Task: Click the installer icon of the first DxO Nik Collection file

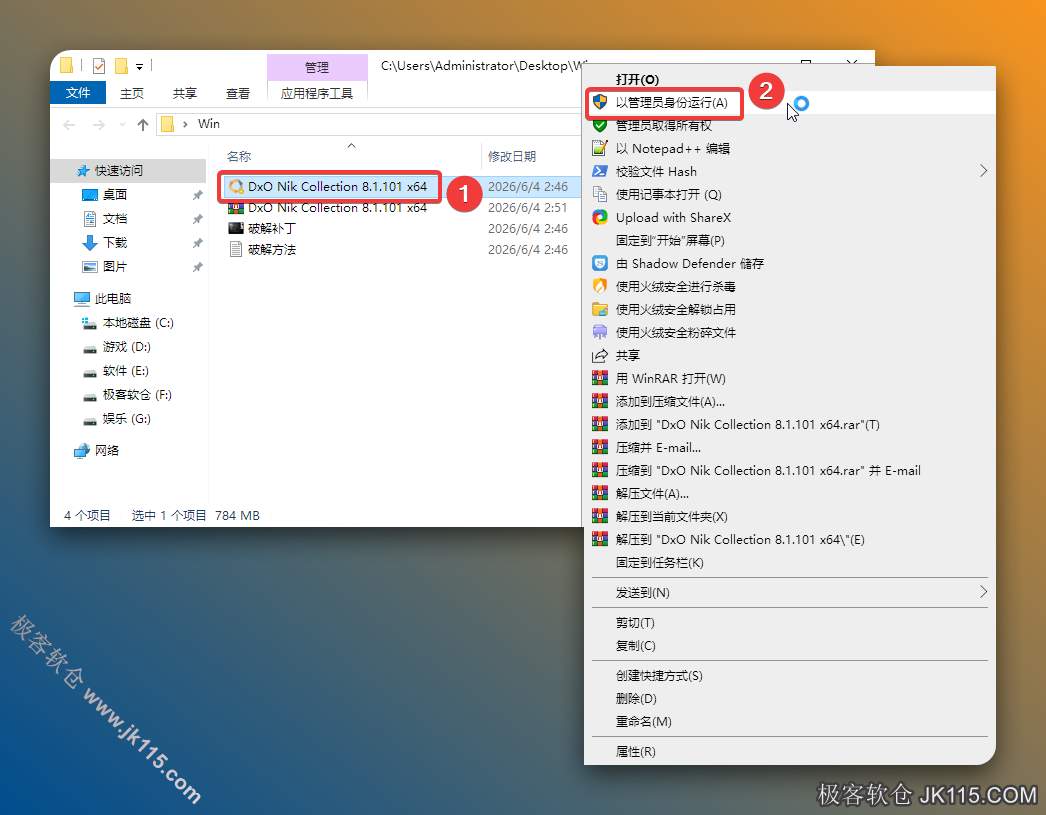Action: tap(235, 187)
